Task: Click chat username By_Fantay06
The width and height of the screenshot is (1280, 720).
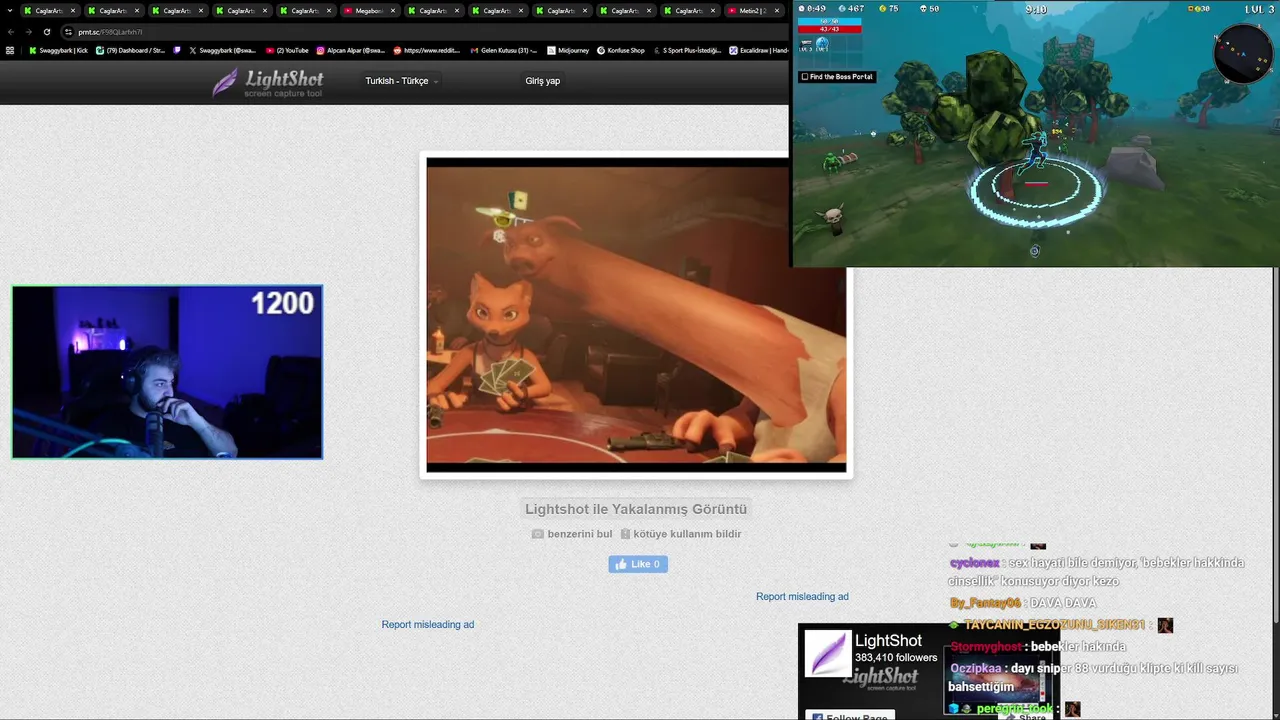Action: [x=985, y=603]
